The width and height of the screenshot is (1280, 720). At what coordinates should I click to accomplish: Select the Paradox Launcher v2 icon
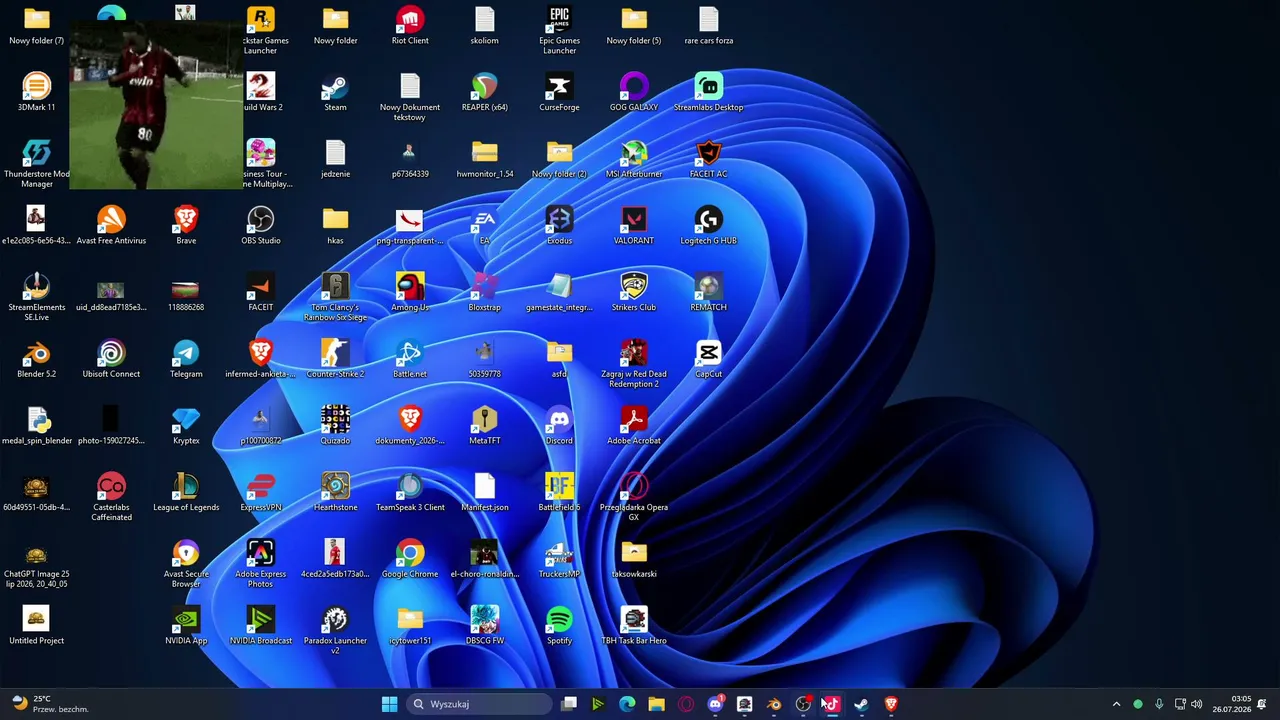335,630
